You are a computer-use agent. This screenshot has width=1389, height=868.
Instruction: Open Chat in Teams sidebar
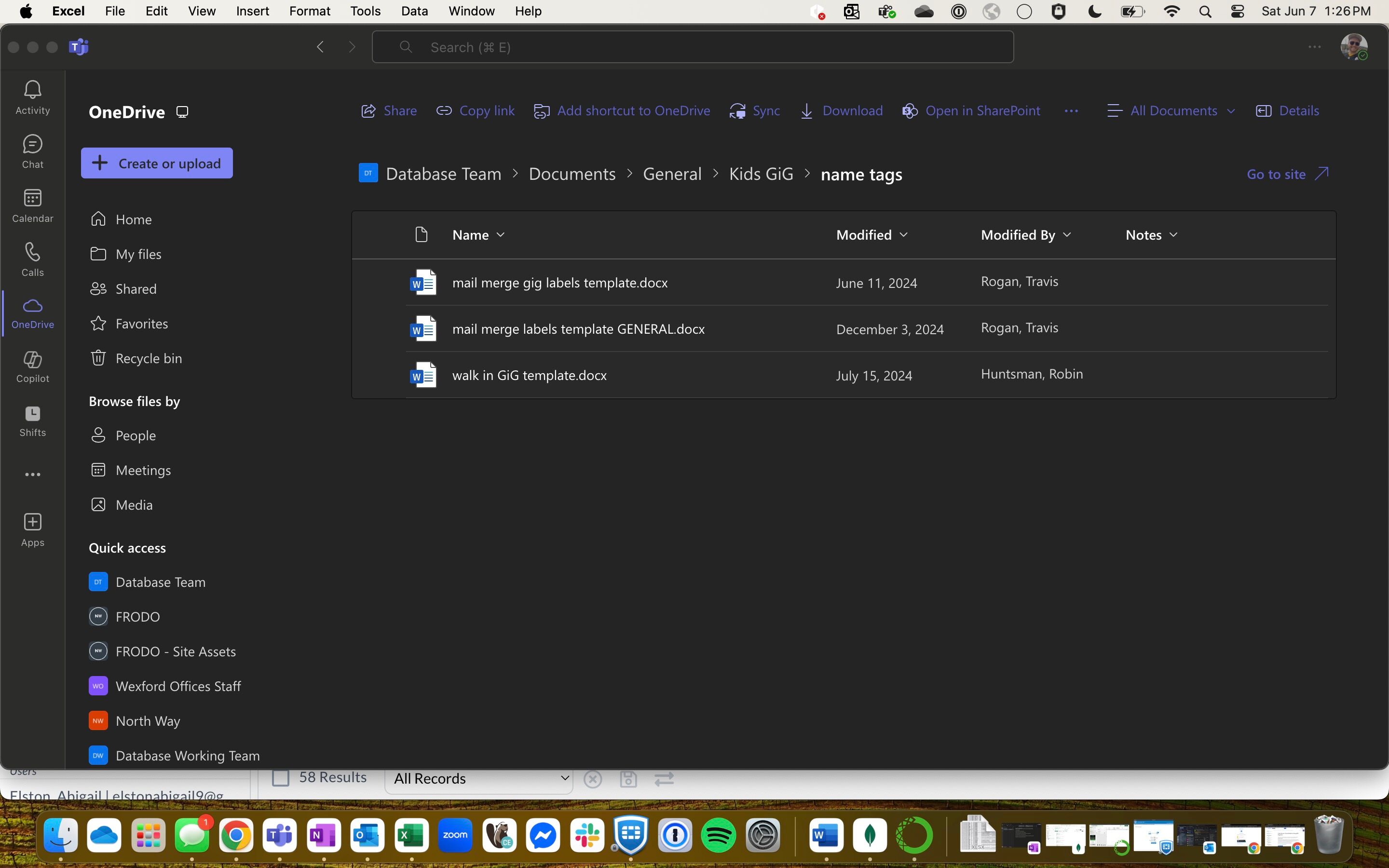coord(32,145)
